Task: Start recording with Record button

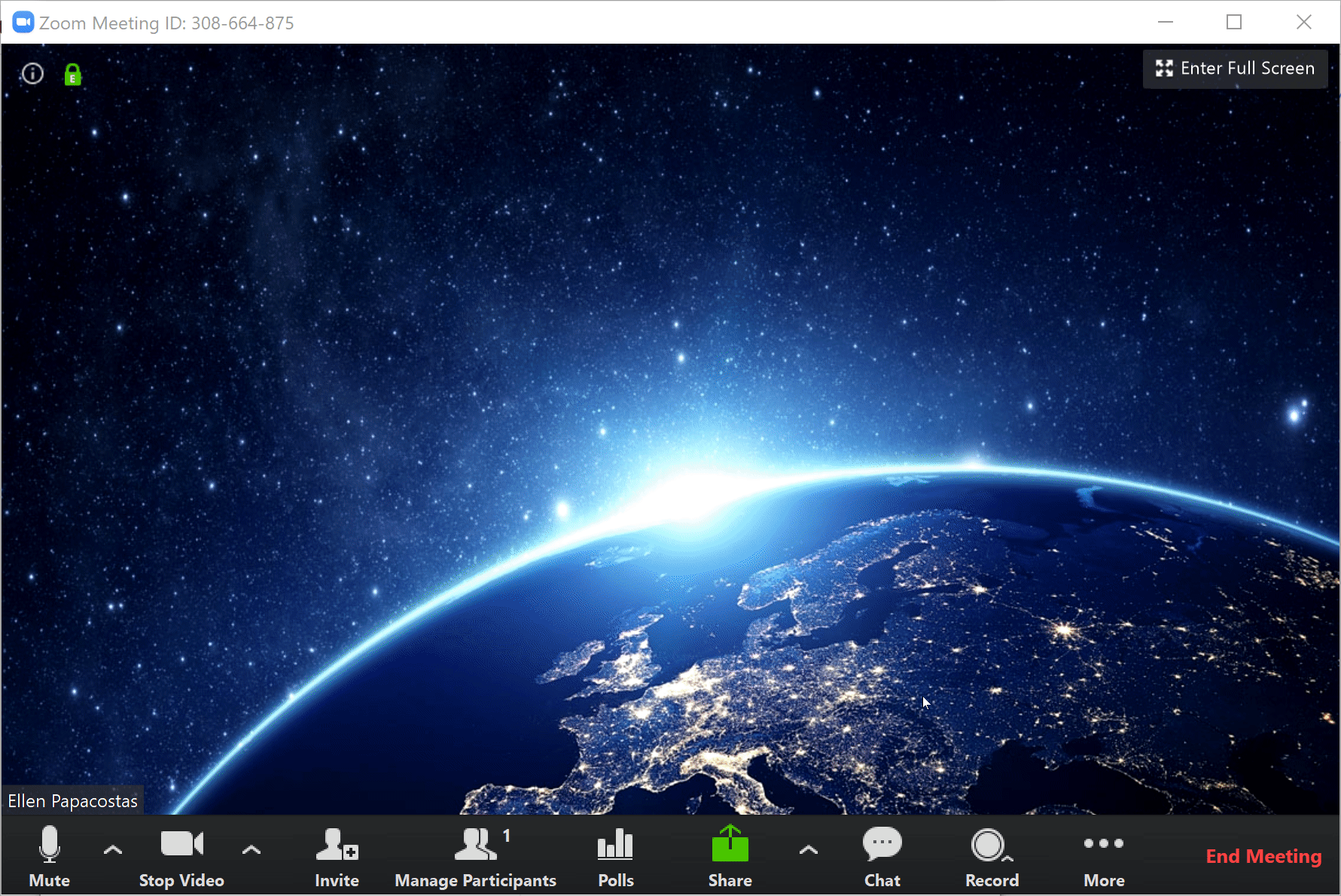Action: click(992, 856)
